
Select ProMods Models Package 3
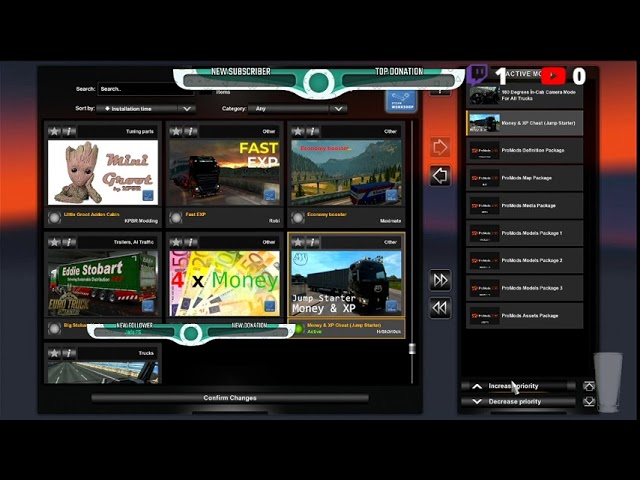524,288
